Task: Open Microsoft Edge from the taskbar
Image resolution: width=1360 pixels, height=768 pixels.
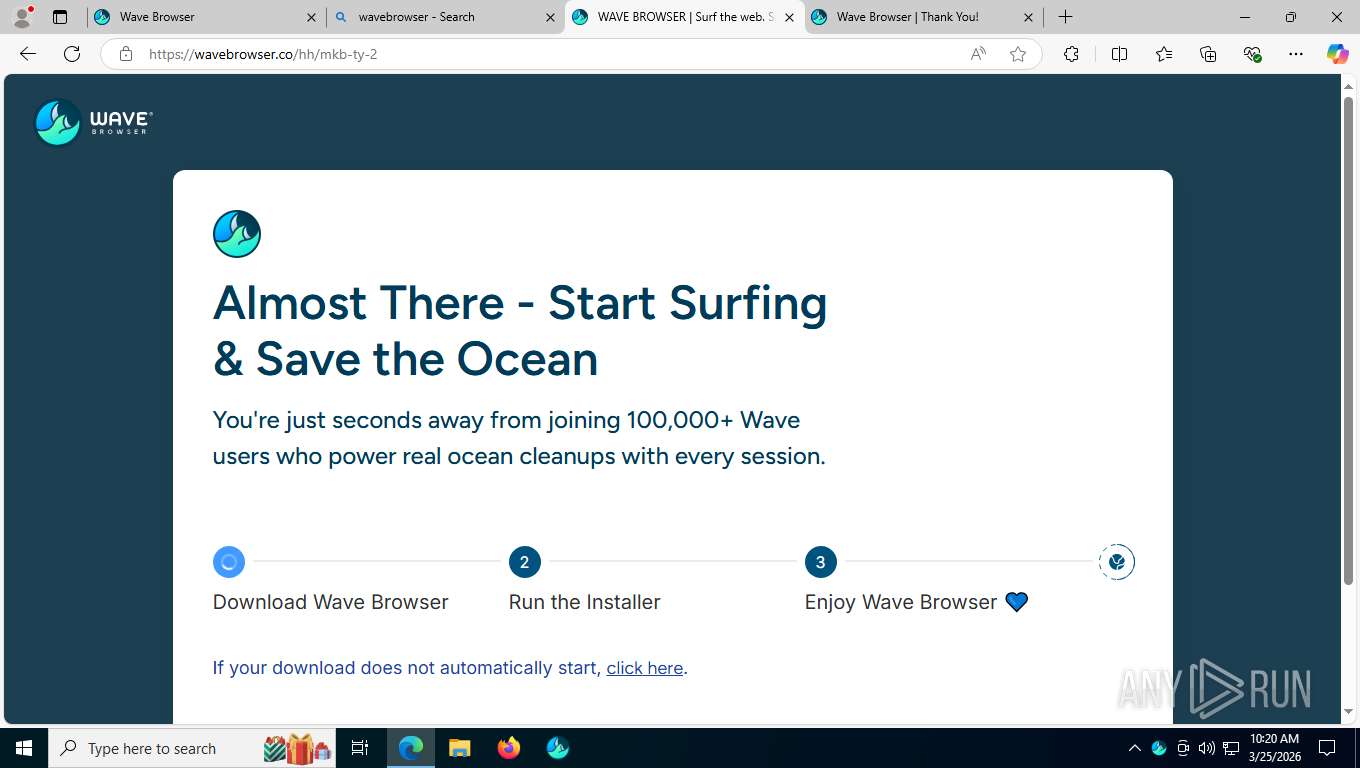Action: (411, 748)
